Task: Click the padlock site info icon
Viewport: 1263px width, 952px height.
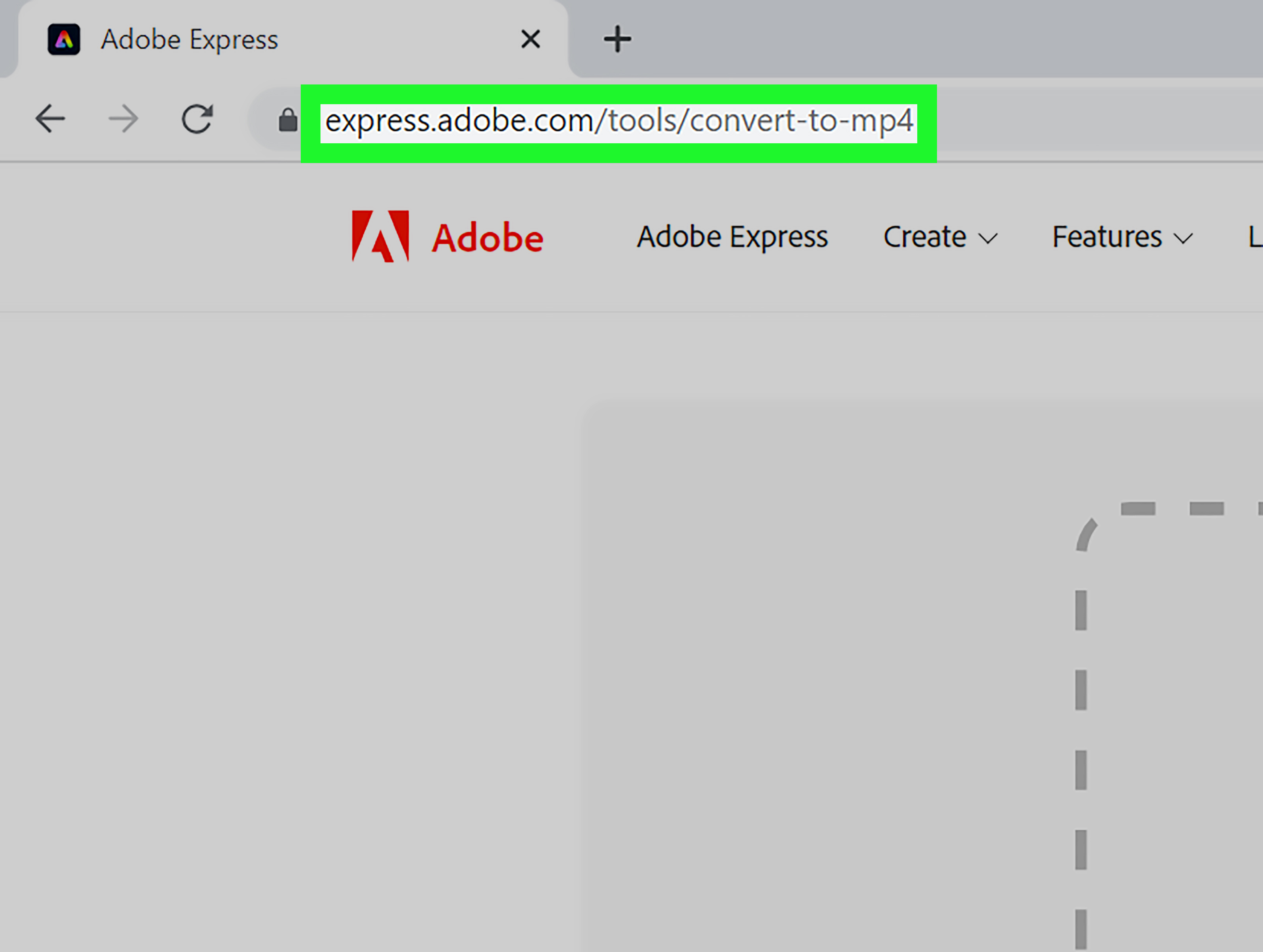Action: point(288,120)
